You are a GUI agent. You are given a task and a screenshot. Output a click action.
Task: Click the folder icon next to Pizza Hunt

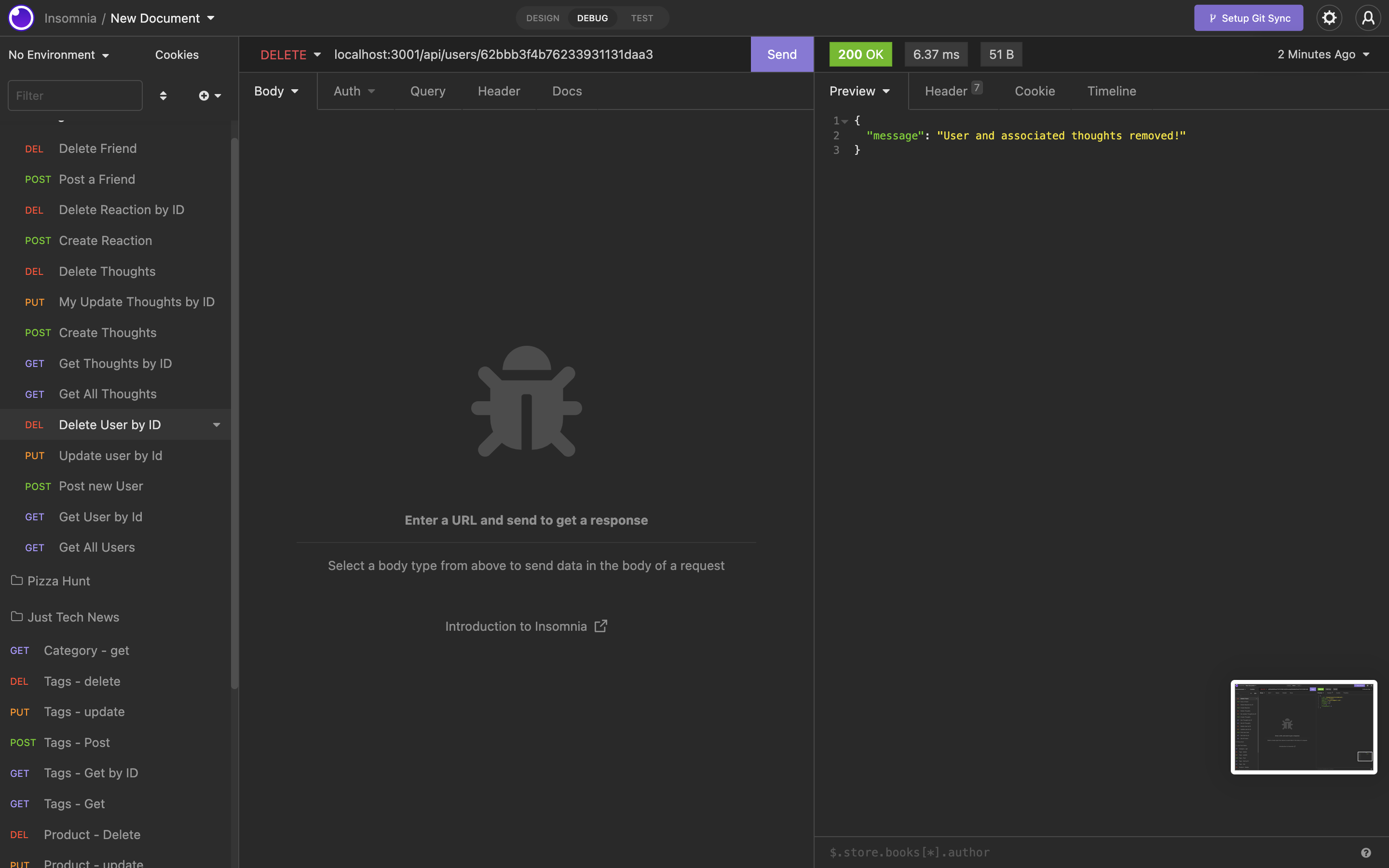pyautogui.click(x=16, y=581)
